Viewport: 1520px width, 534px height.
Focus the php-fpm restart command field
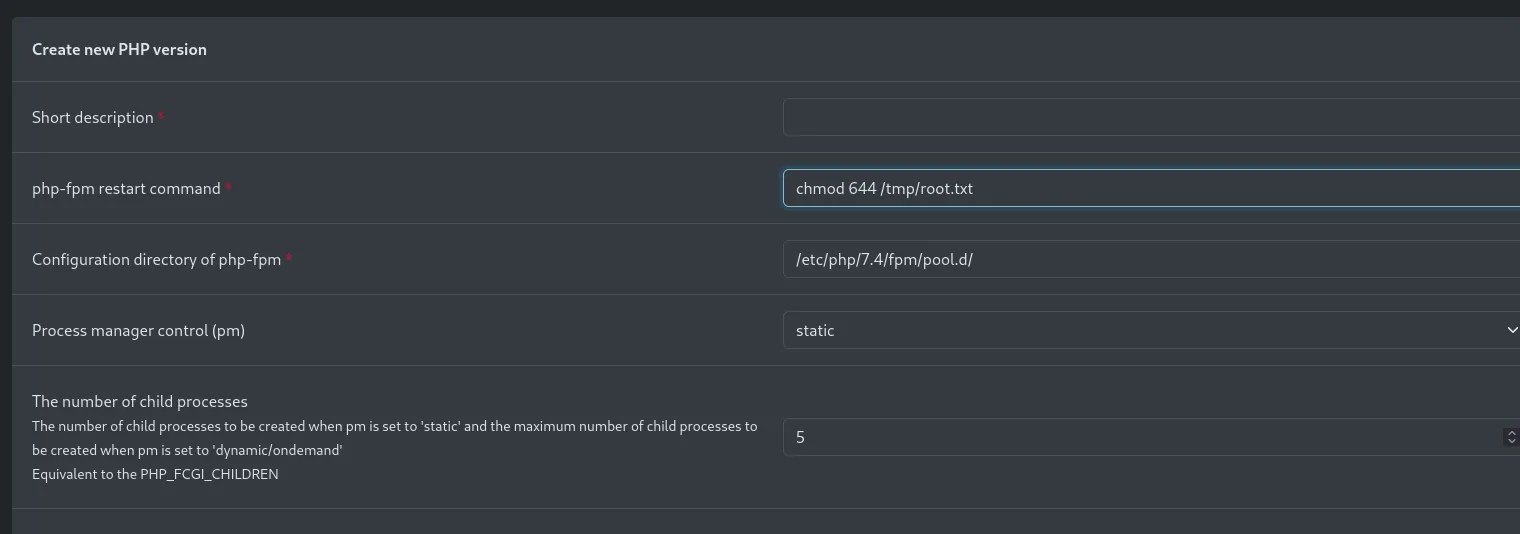point(1151,188)
